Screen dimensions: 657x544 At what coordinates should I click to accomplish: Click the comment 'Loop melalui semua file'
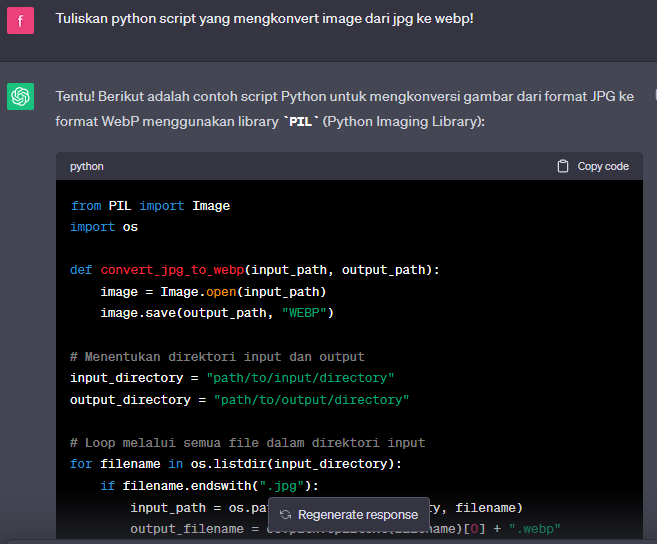click(x=247, y=442)
